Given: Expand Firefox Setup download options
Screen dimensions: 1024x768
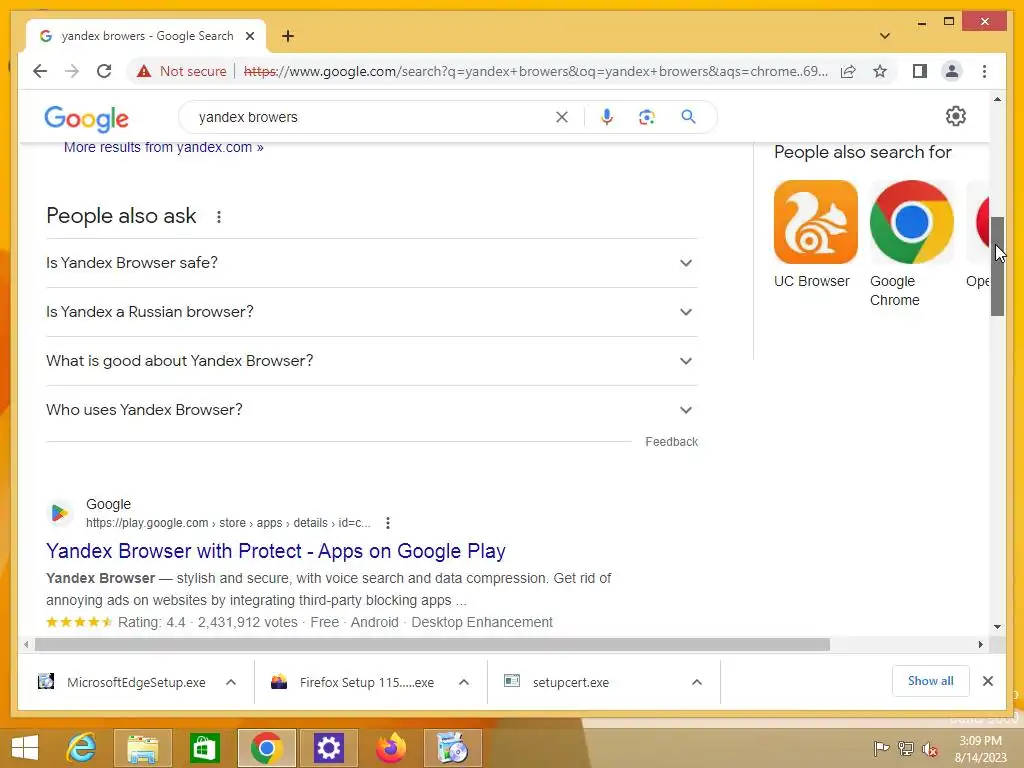Looking at the screenshot, I should click(464, 682).
